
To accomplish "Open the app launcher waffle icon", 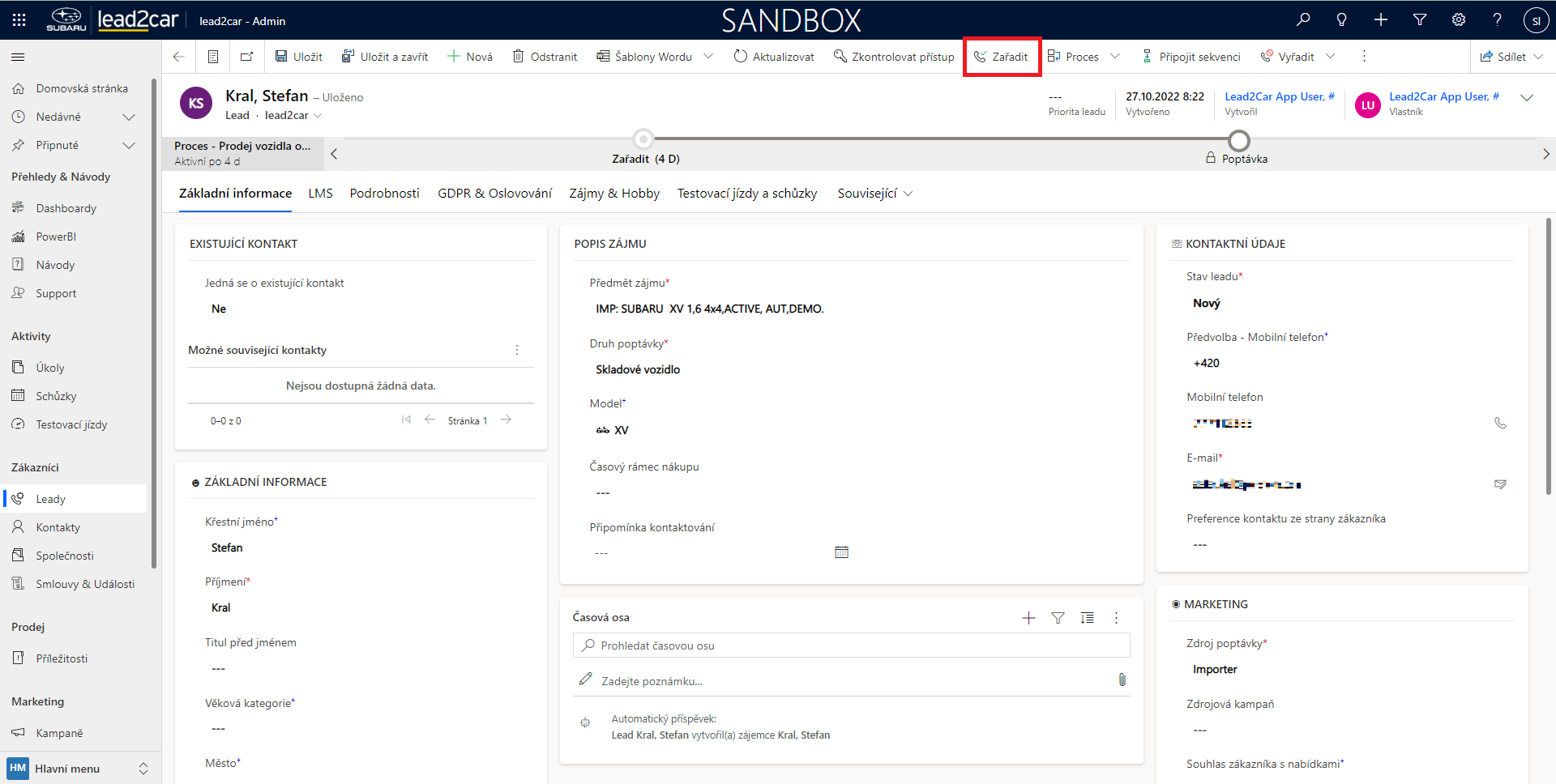I will click(x=19, y=20).
